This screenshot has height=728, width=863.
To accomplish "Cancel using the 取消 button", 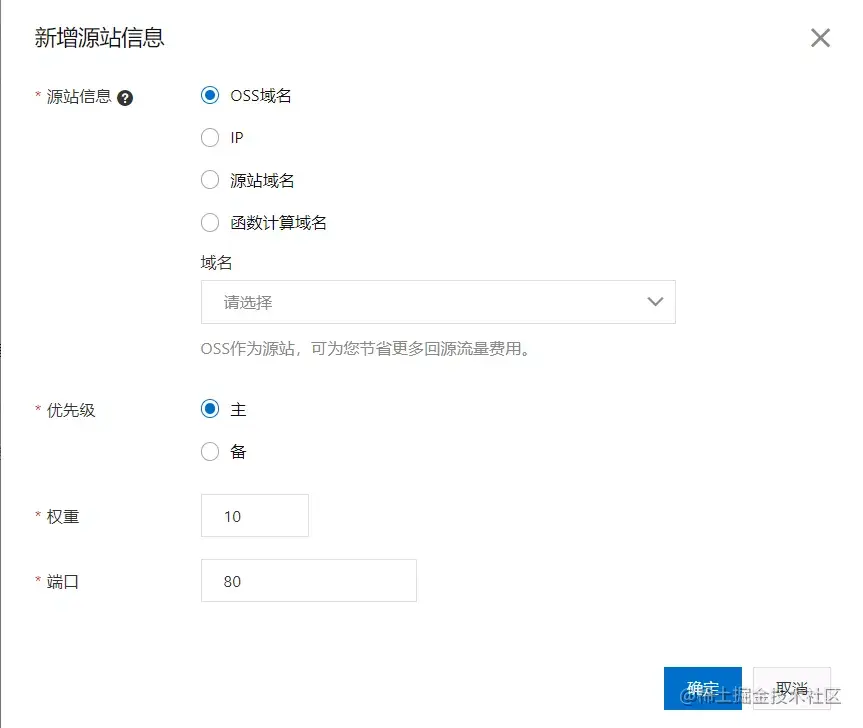I will point(792,688).
